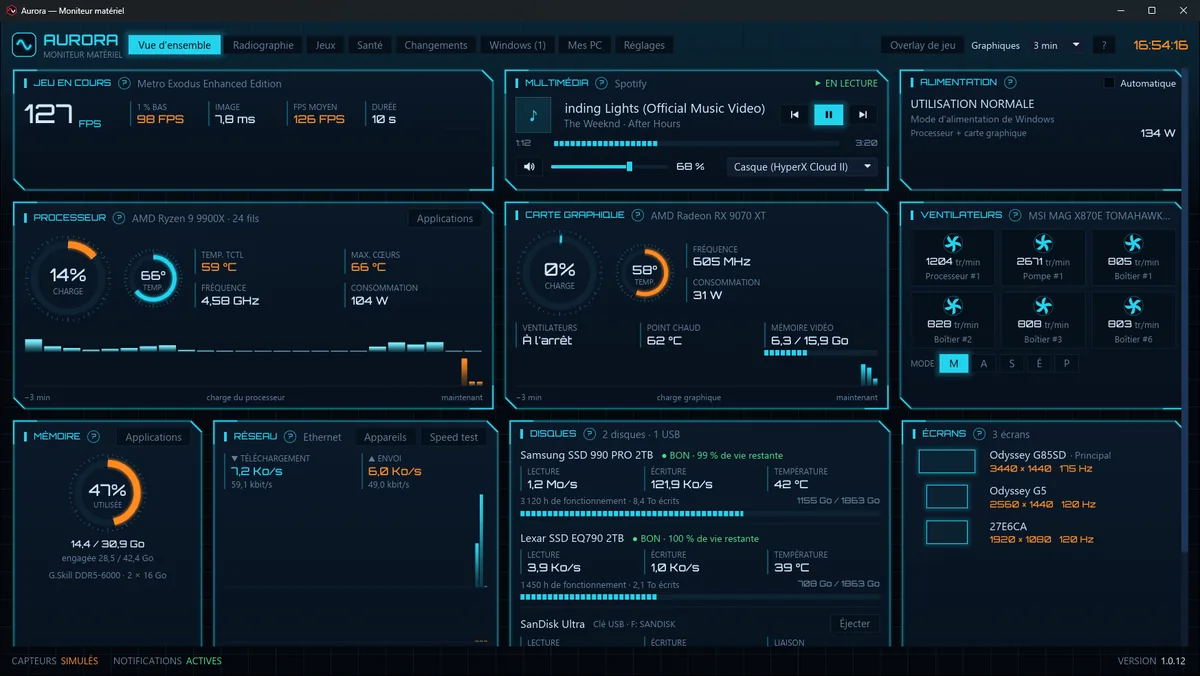
Task: Show help for the Écrans panel
Action: point(979,434)
